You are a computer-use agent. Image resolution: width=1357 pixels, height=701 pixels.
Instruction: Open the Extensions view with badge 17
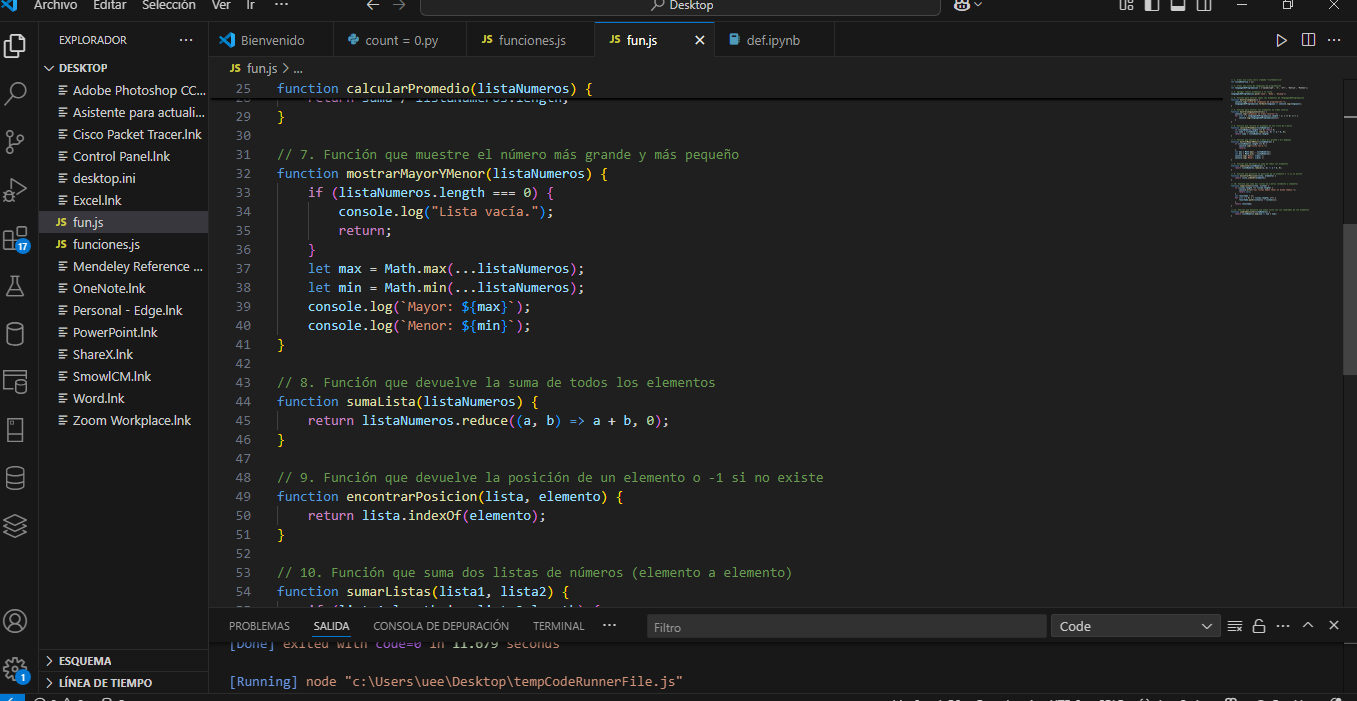(x=15, y=239)
